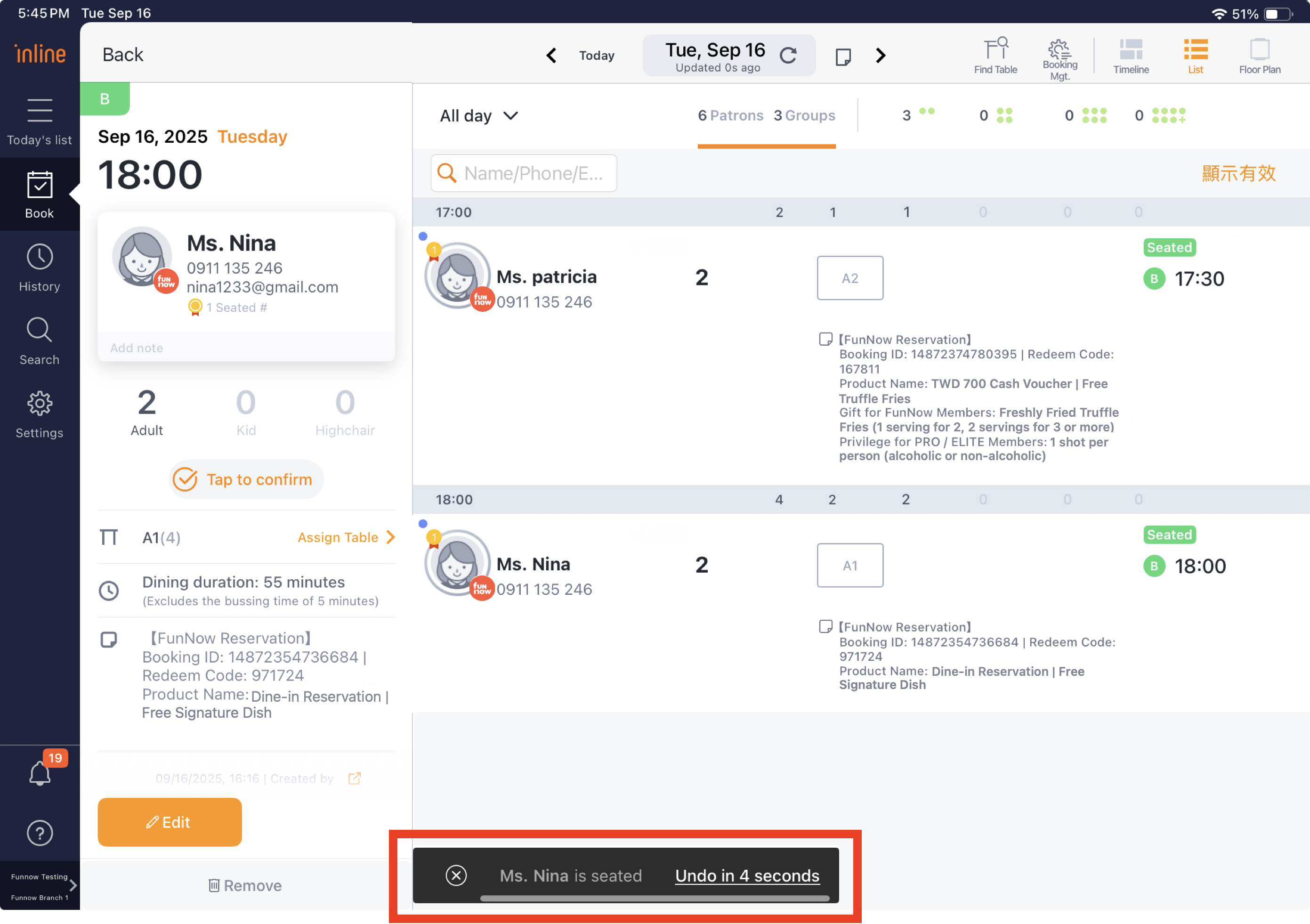Open the help question mark icon
The width and height of the screenshot is (1310, 924).
pyautogui.click(x=40, y=833)
